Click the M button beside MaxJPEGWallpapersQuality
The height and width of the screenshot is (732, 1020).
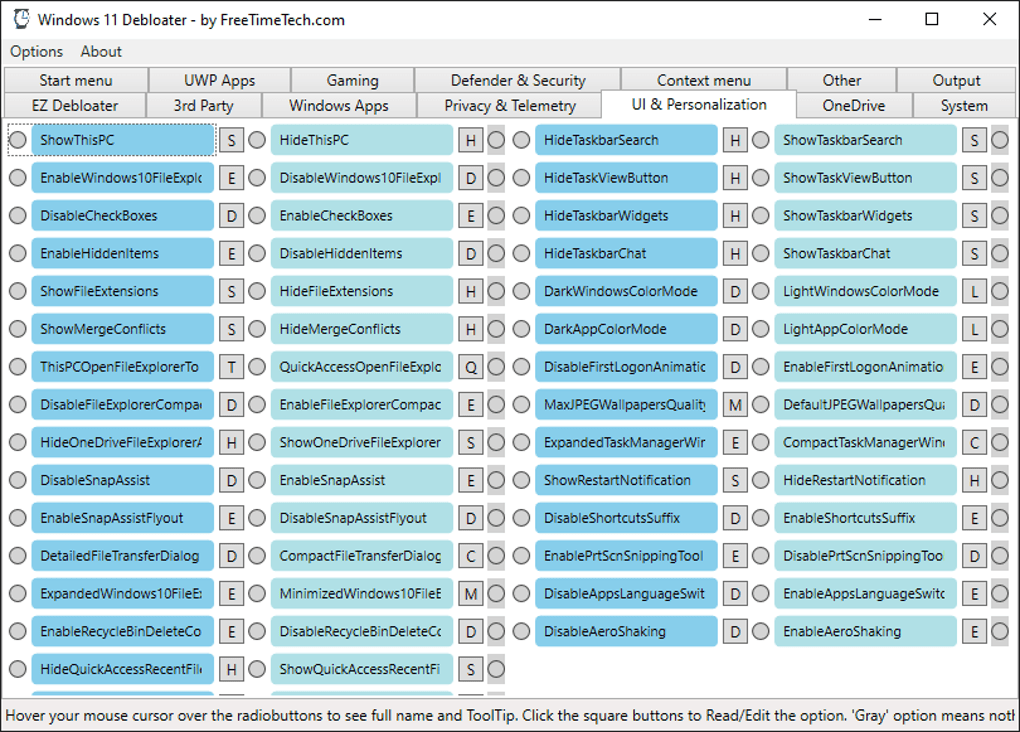tap(735, 405)
